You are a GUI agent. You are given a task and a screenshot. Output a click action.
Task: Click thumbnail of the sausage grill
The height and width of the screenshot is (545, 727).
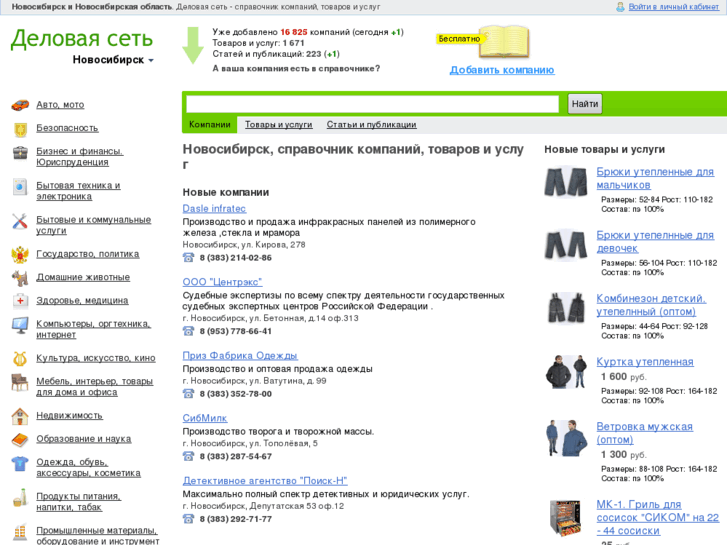click(566, 518)
